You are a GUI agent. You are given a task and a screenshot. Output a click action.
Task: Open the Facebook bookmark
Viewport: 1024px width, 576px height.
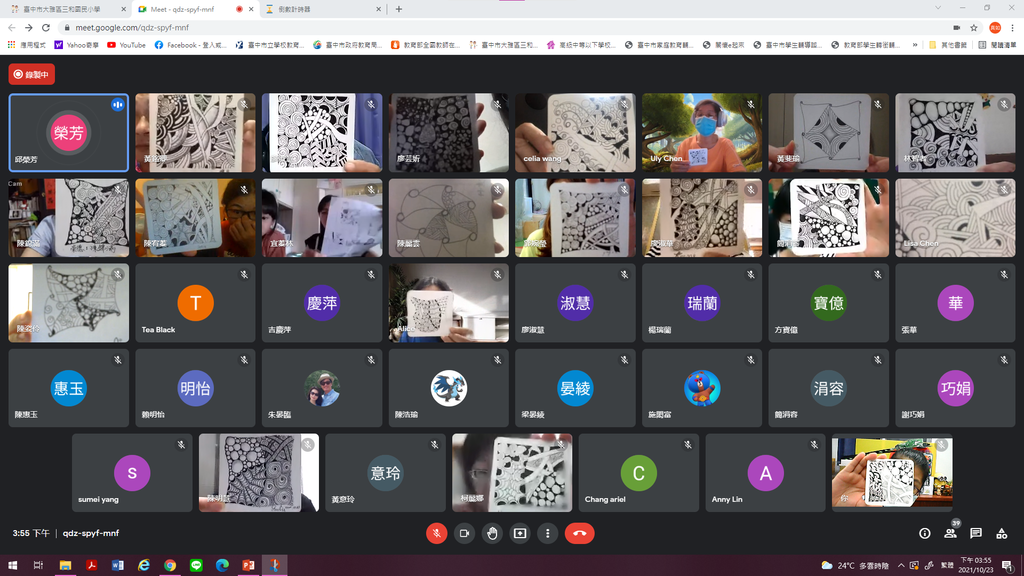coord(190,45)
